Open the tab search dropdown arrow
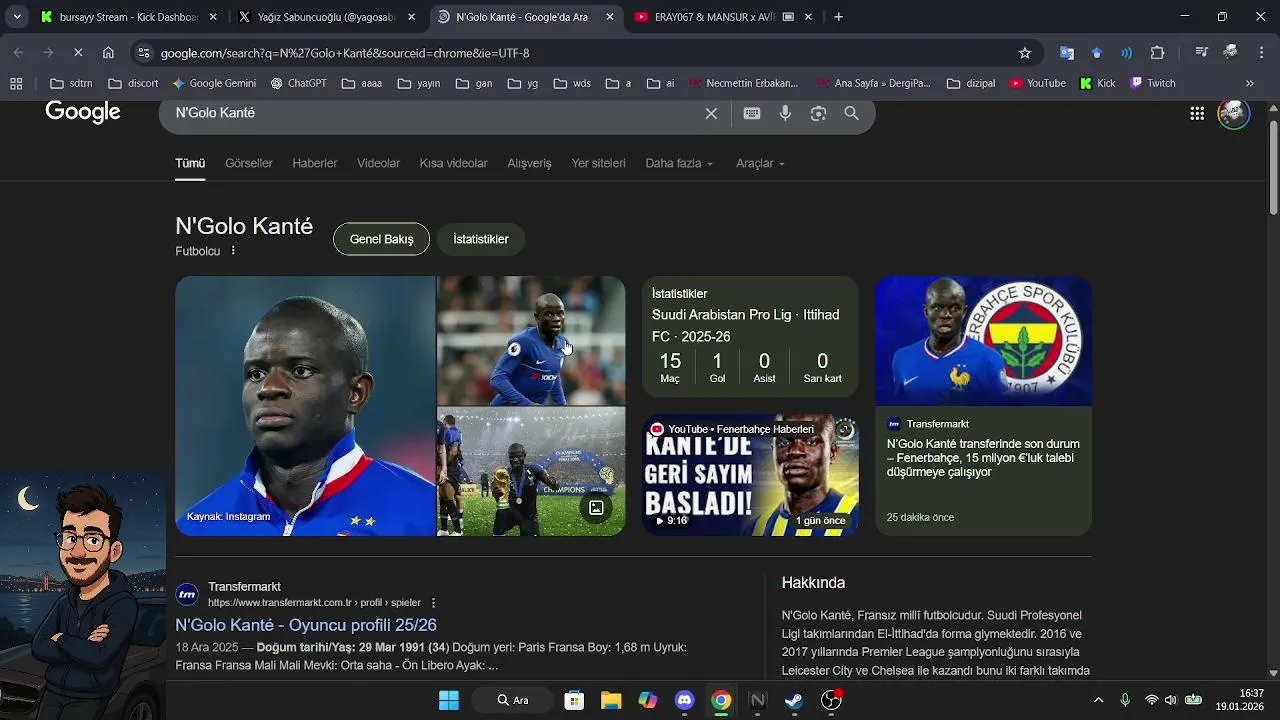Image resolution: width=1280 pixels, height=720 pixels. pyautogui.click(x=17, y=17)
